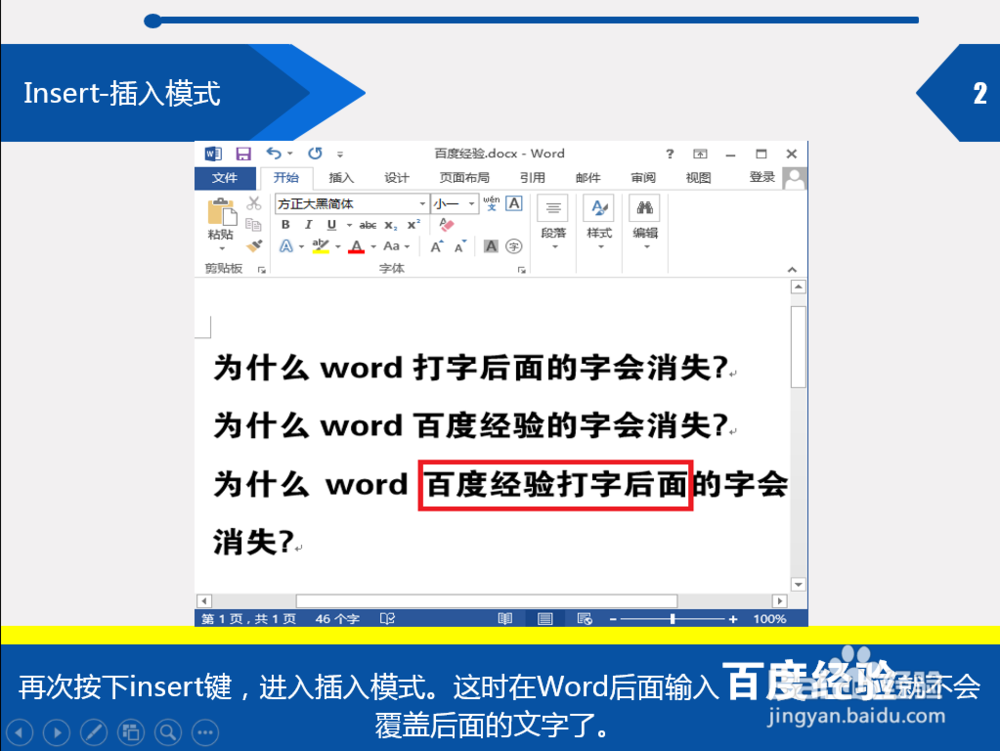Apply red font color
The image size is (1000, 751).
click(357, 246)
